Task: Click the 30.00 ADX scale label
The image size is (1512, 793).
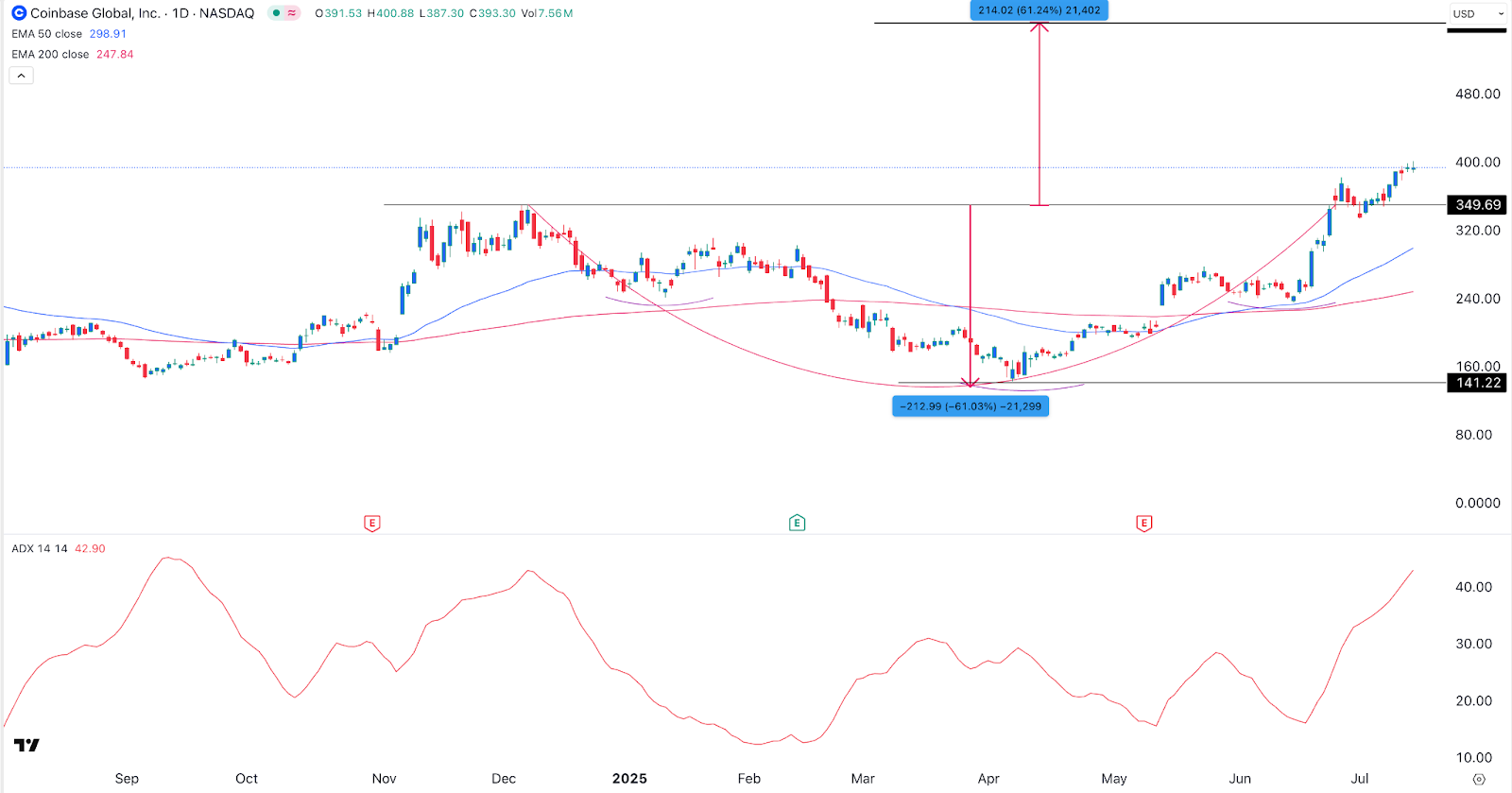Action: (x=1474, y=644)
